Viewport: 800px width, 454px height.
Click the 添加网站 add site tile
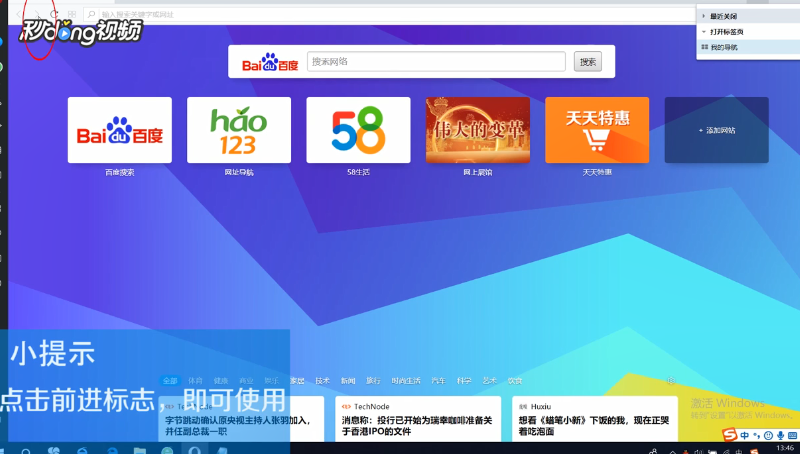tap(716, 130)
